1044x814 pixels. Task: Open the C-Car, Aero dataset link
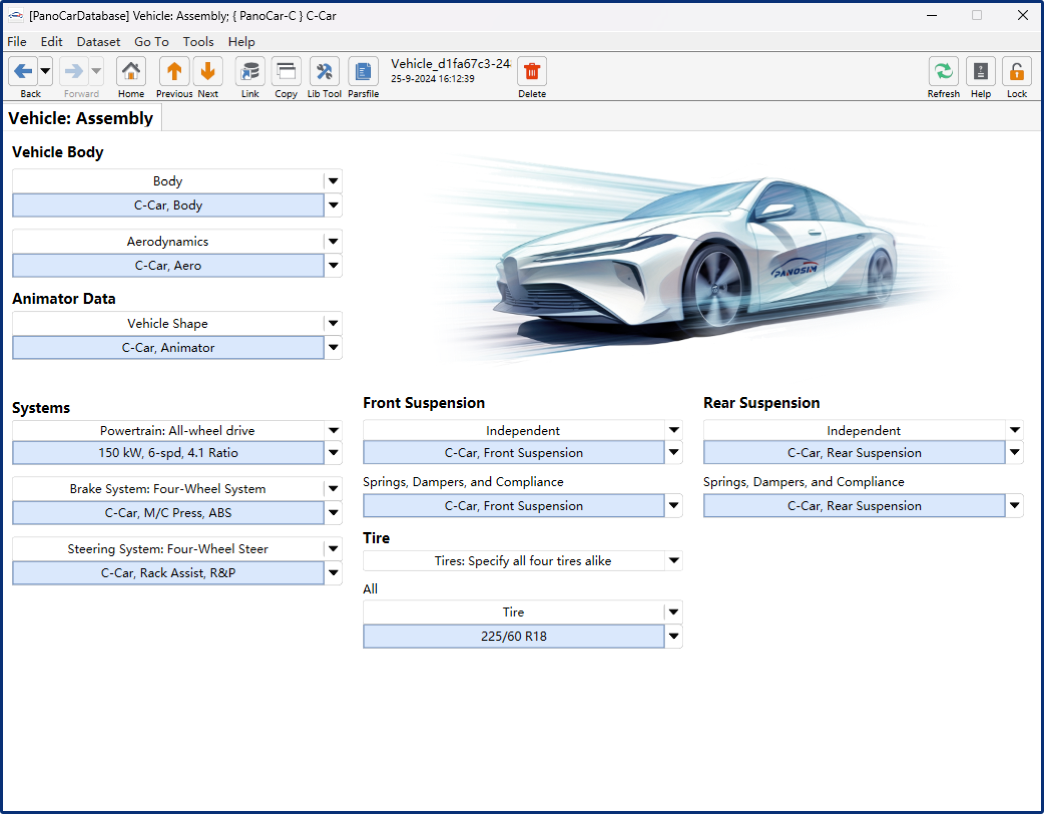click(168, 266)
